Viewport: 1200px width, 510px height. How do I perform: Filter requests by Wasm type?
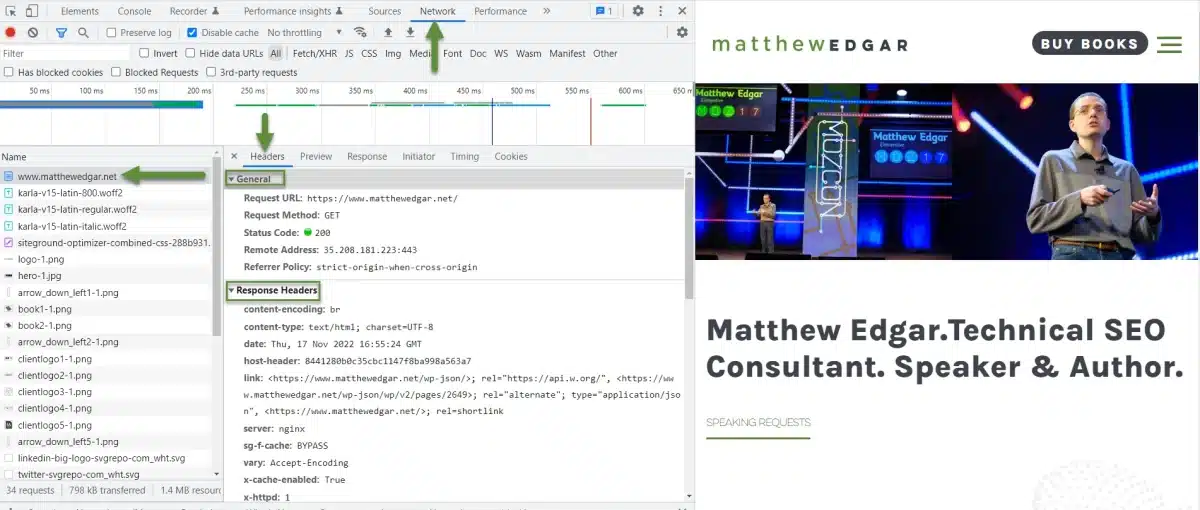(x=529, y=53)
